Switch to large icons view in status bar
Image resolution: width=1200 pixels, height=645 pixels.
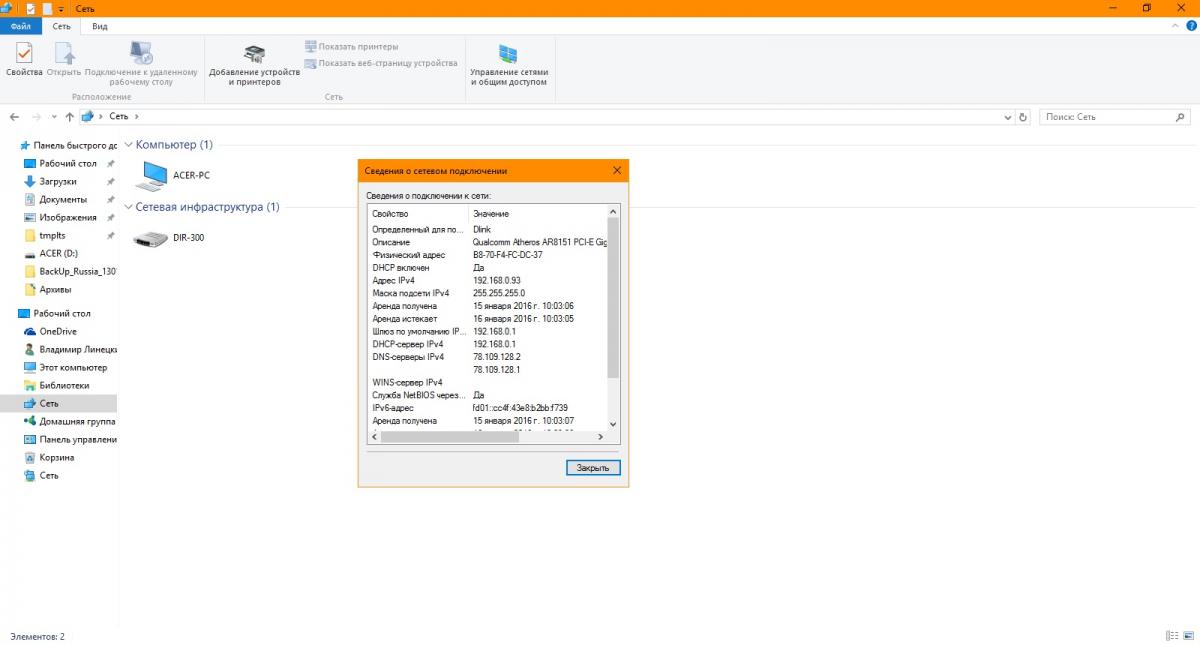tap(1187, 636)
